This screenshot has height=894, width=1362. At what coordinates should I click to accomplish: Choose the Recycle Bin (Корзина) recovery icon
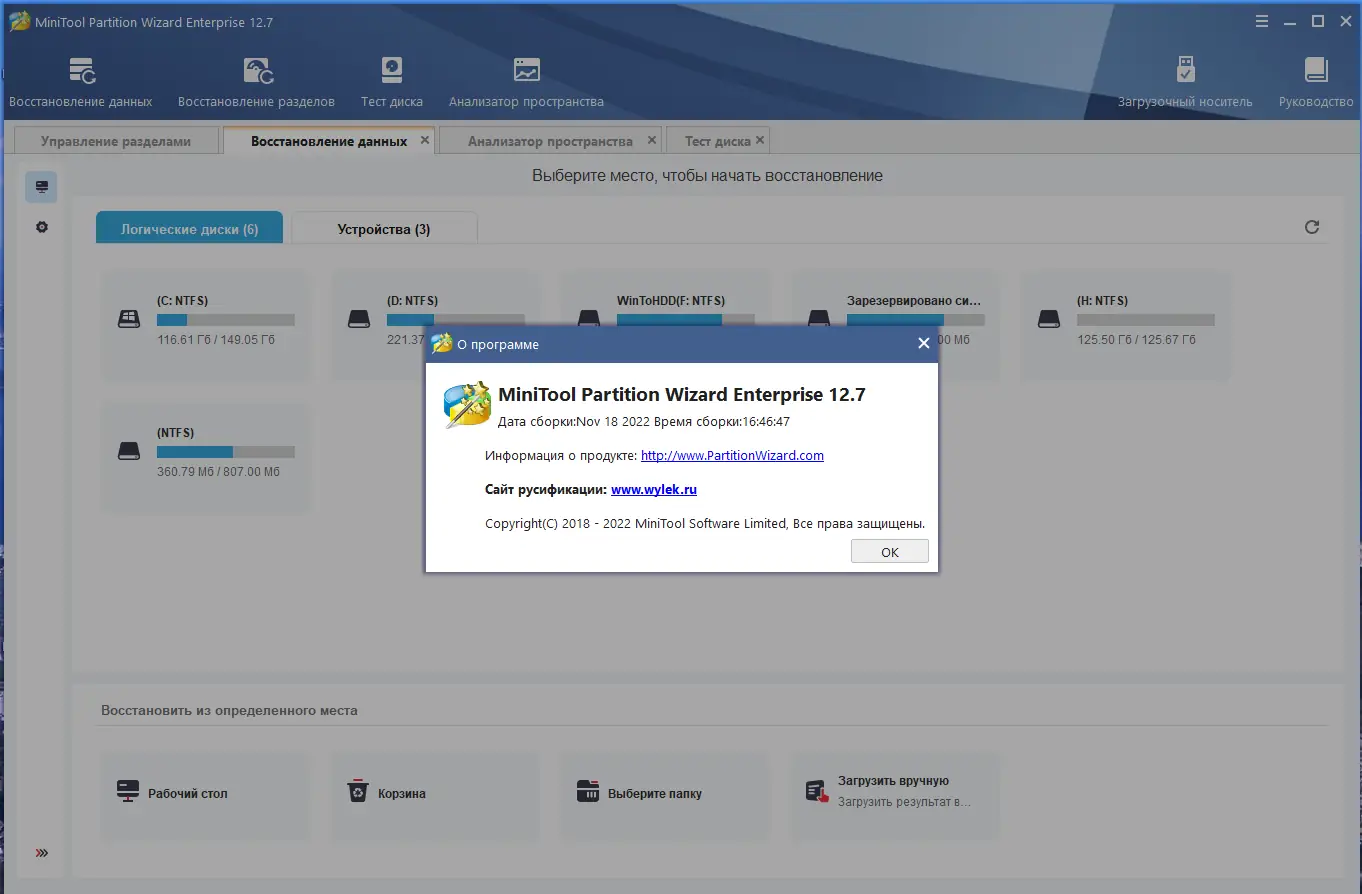click(358, 792)
